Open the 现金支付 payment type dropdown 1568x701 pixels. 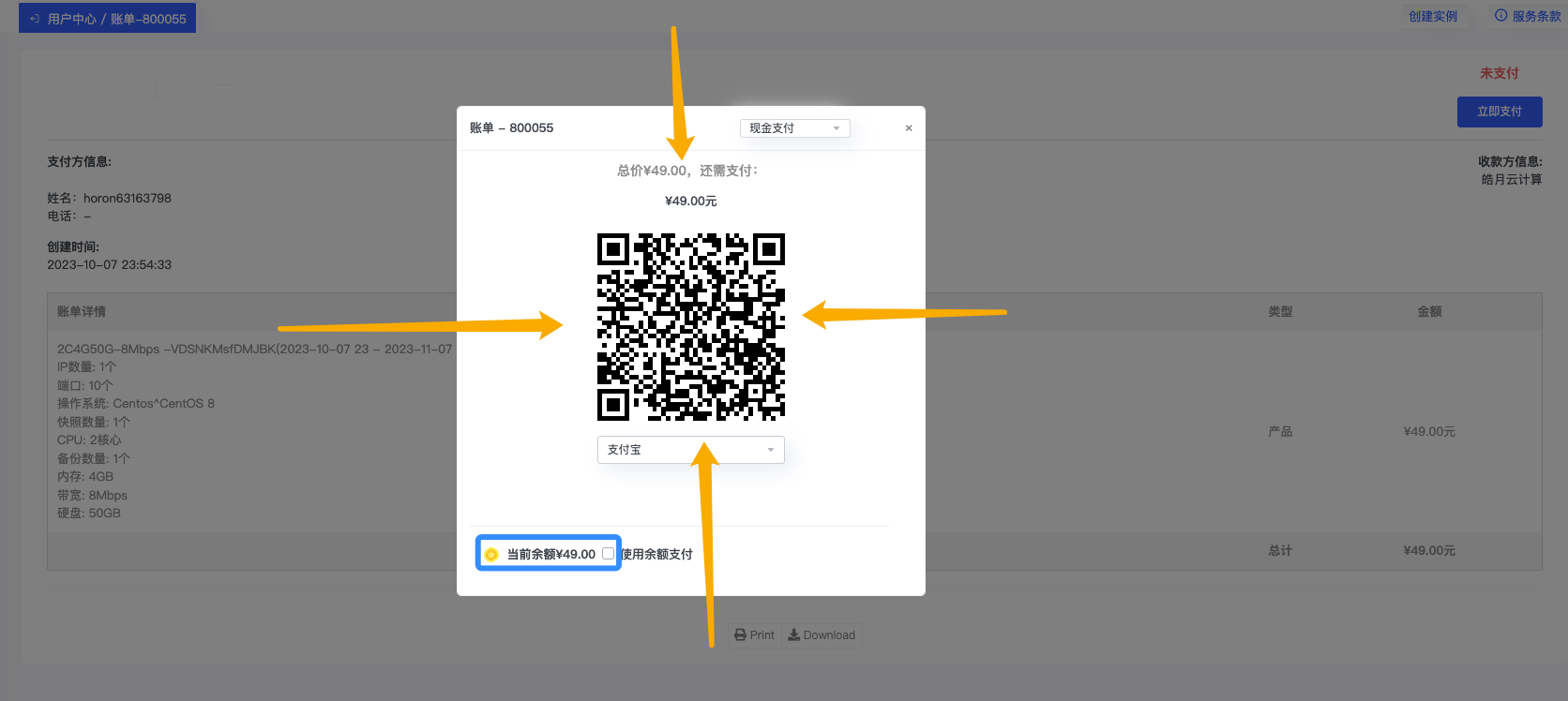tap(794, 128)
